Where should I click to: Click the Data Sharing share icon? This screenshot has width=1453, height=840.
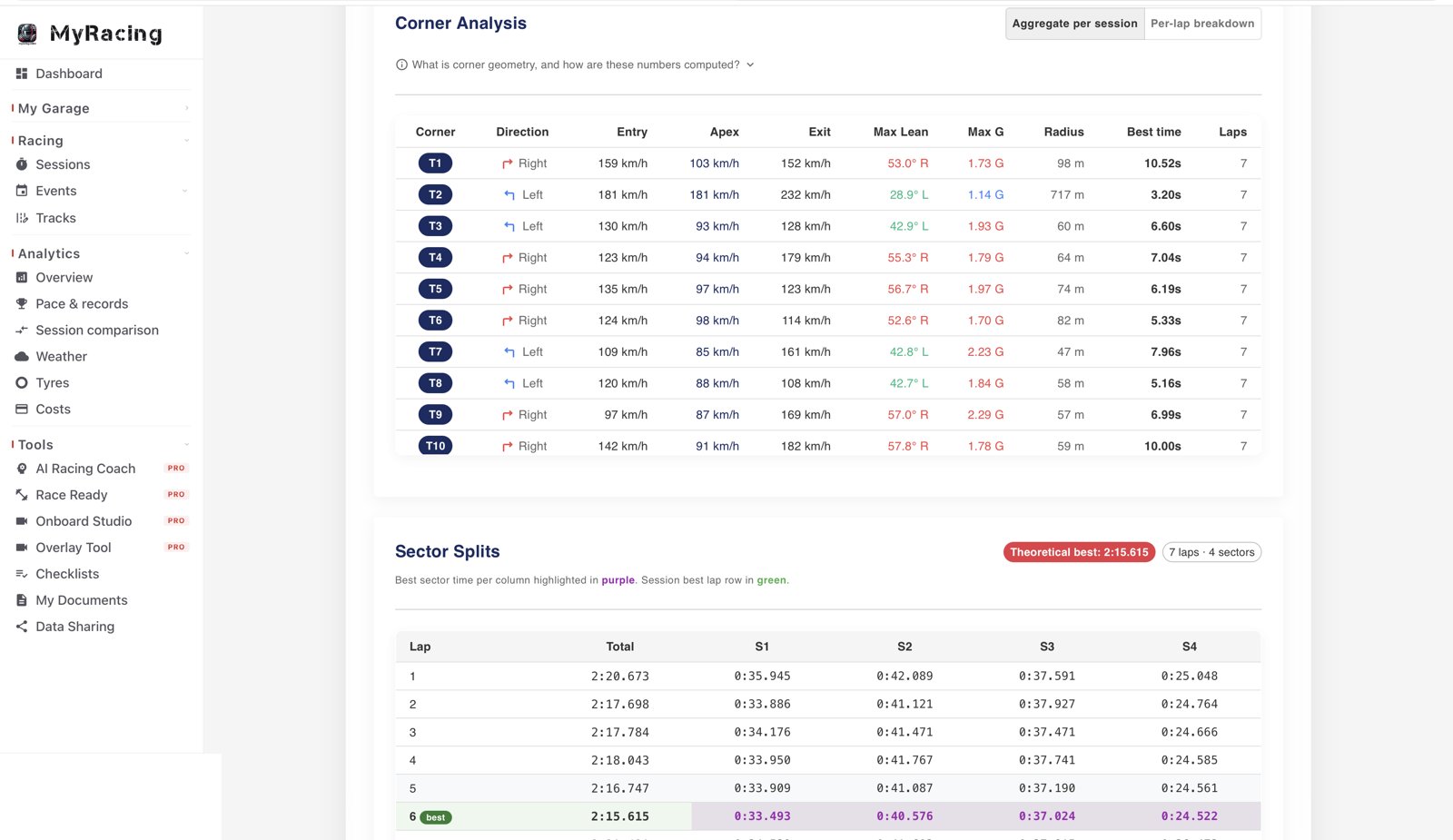tap(22, 627)
